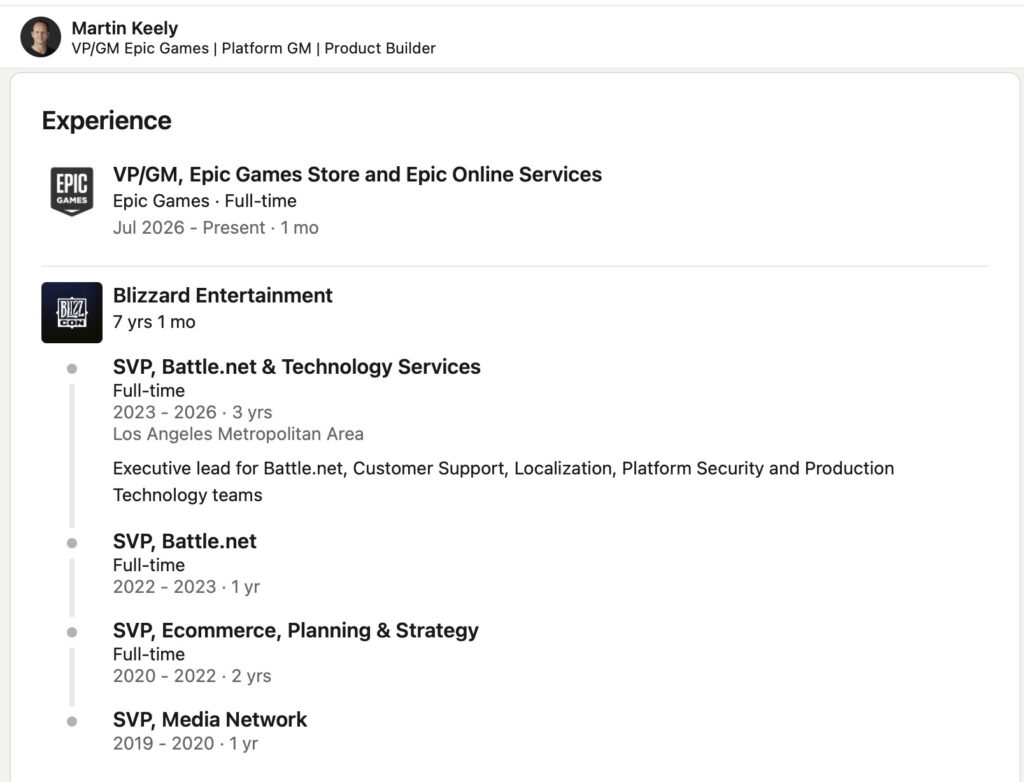Open the Blizzard Entertainment company name link
1024x782 pixels.
[223, 295]
